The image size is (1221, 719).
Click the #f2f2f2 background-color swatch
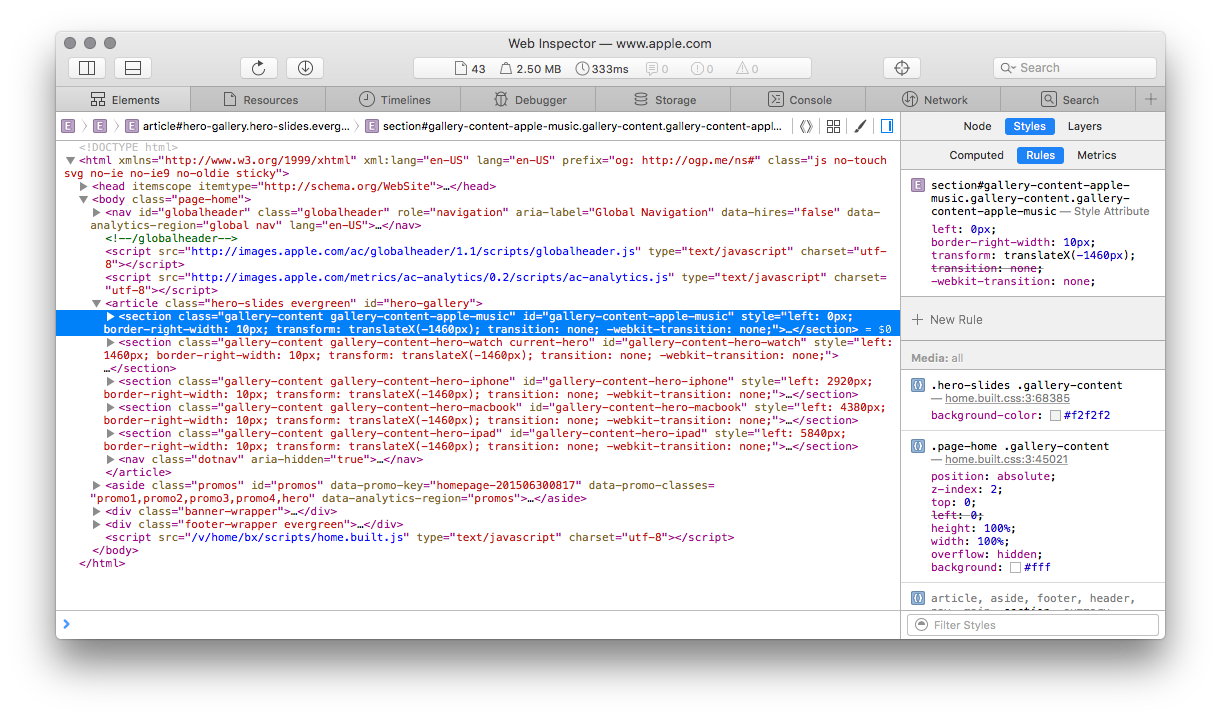click(1055, 415)
